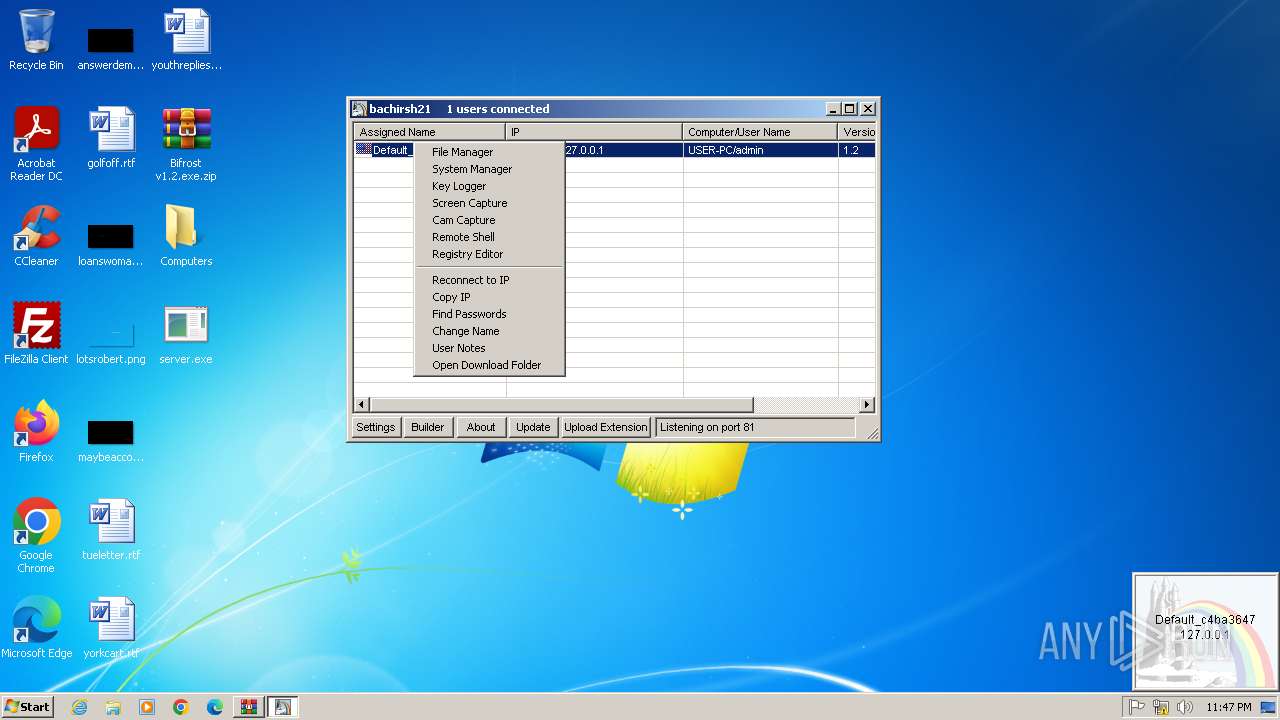Click the horizontal scrollbar thumb
The width and height of the screenshot is (1280, 720).
[561, 405]
